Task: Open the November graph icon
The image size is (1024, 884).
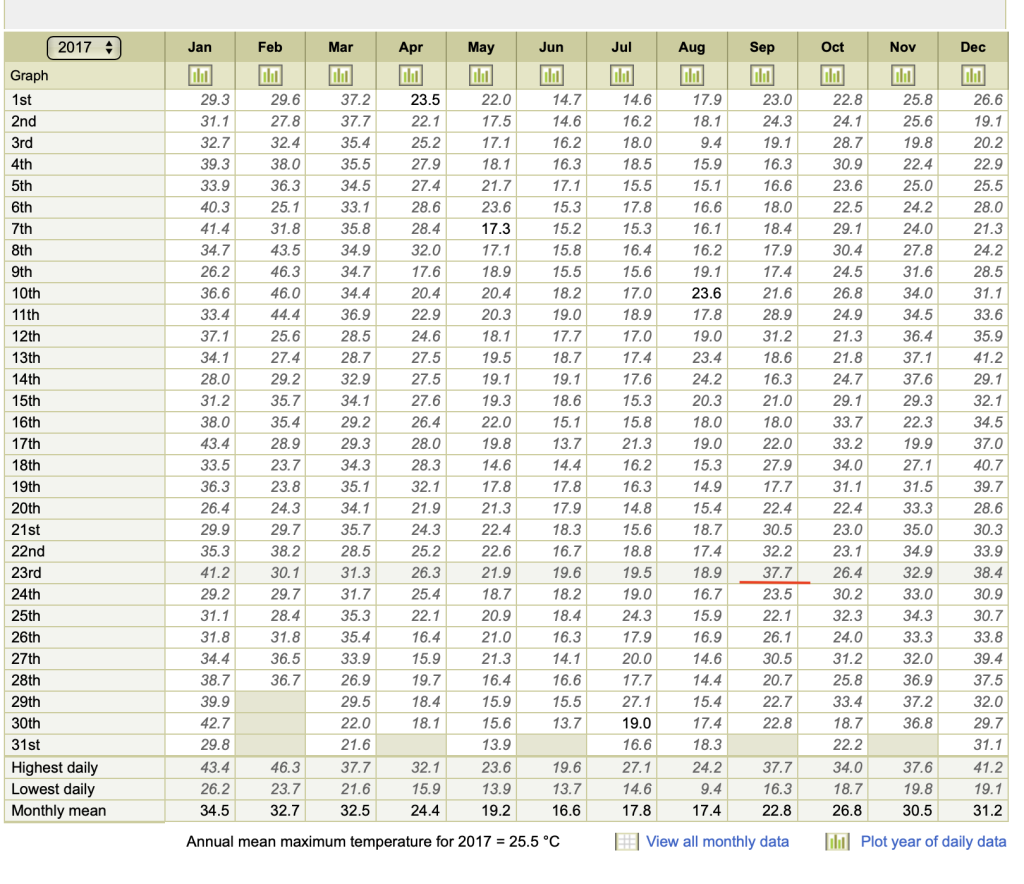Action: [902, 76]
